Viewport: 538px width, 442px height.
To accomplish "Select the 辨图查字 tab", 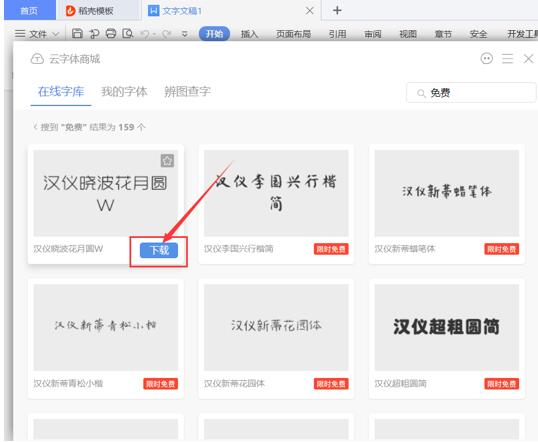I will coord(187,92).
